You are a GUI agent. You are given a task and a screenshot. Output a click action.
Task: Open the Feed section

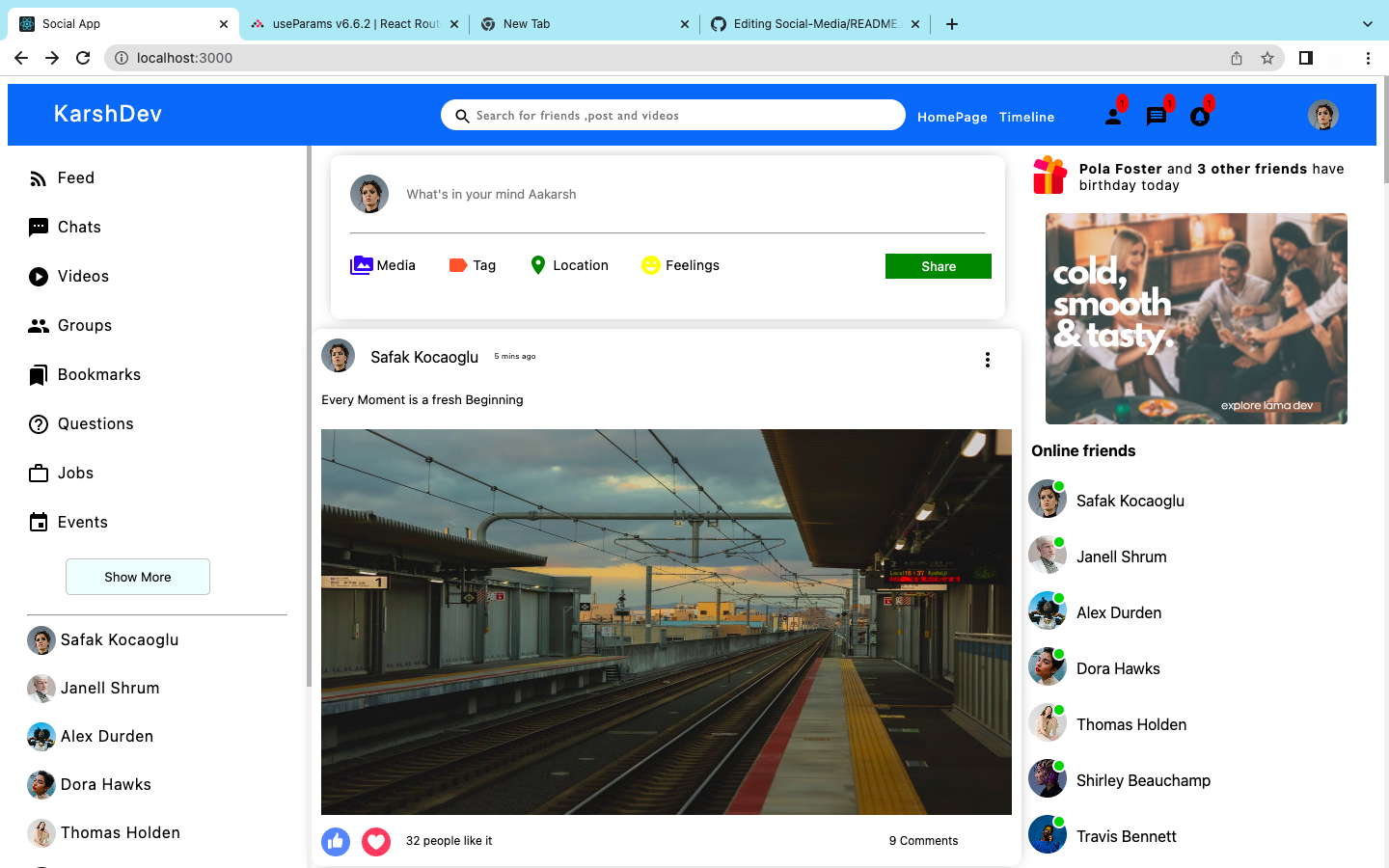coord(76,177)
